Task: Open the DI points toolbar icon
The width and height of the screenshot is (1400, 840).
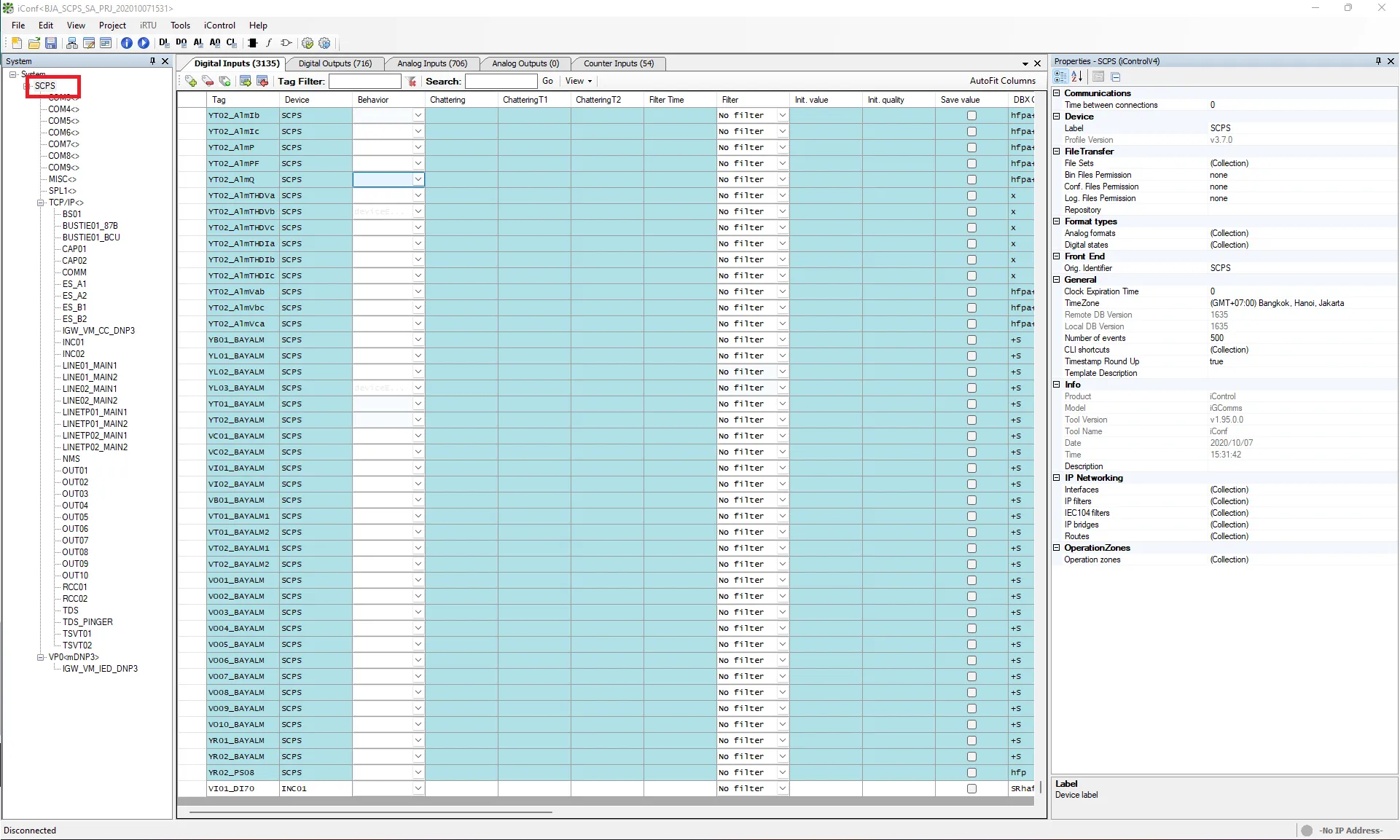Action: pyautogui.click(x=164, y=43)
